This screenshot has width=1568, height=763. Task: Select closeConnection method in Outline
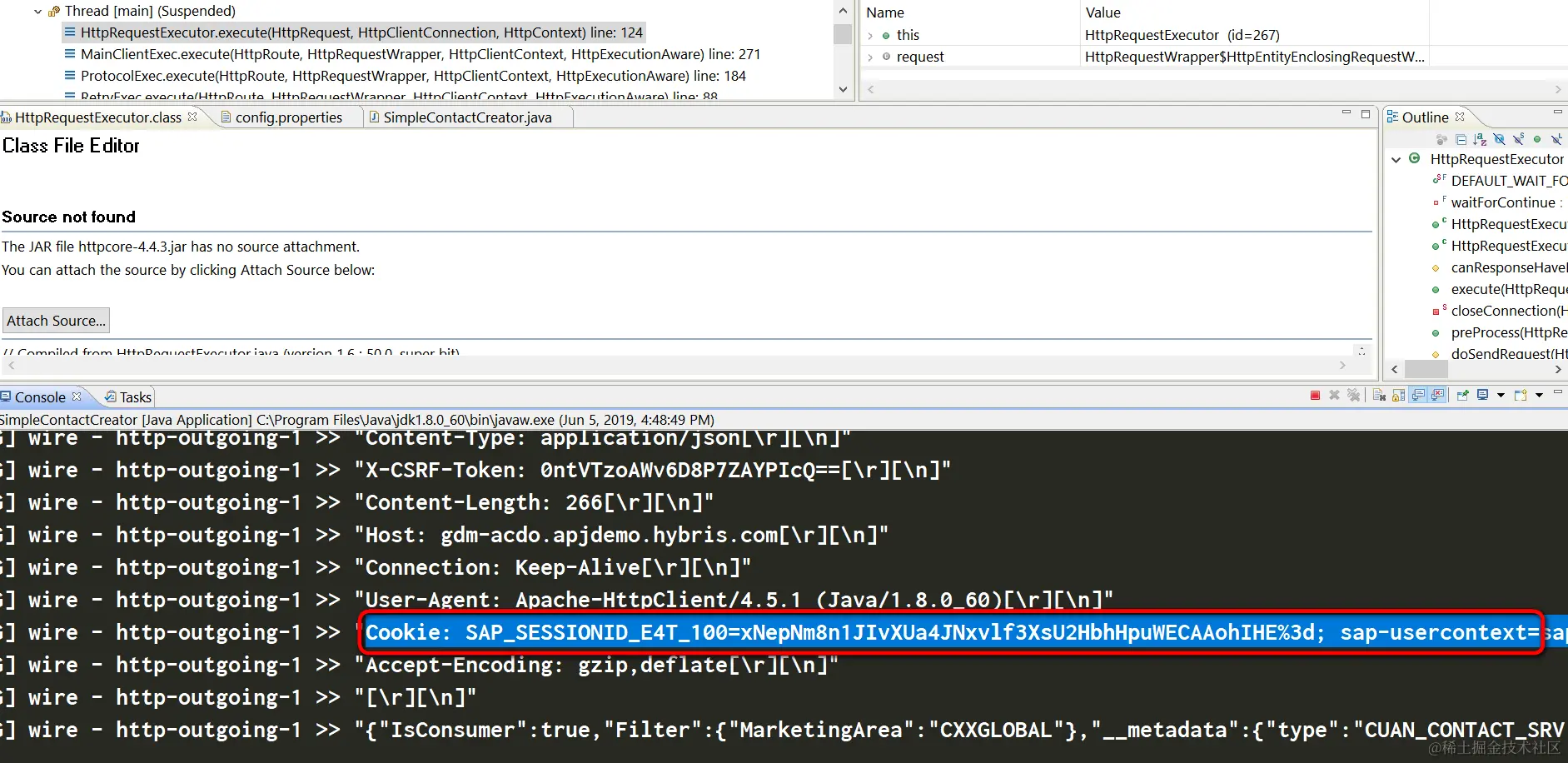[1509, 311]
